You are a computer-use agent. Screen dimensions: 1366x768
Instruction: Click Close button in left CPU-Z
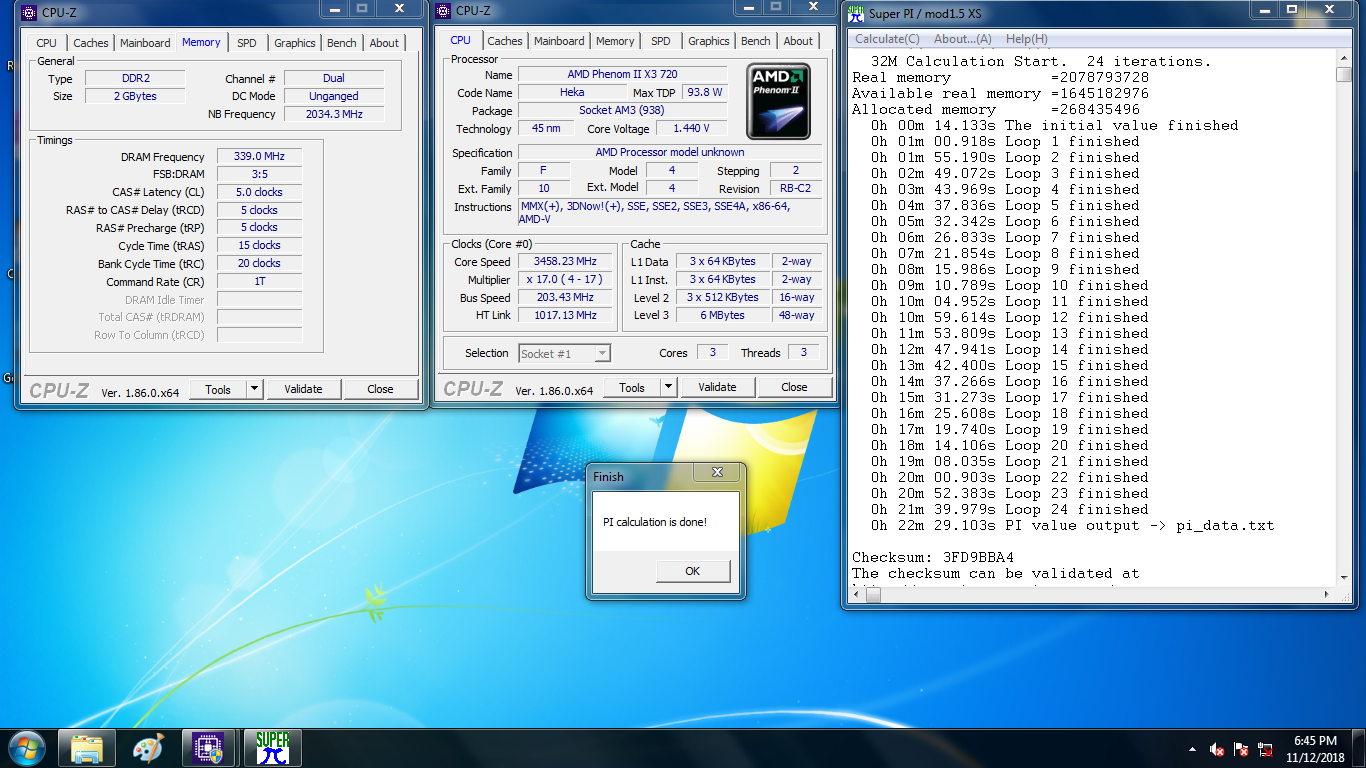click(x=380, y=390)
